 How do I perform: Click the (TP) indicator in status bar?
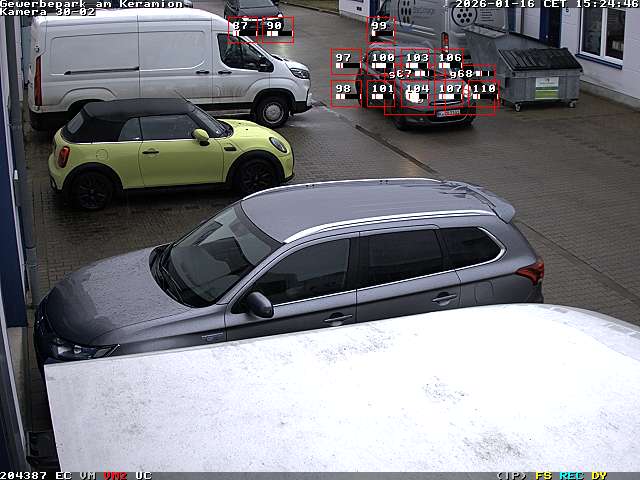pos(511,475)
